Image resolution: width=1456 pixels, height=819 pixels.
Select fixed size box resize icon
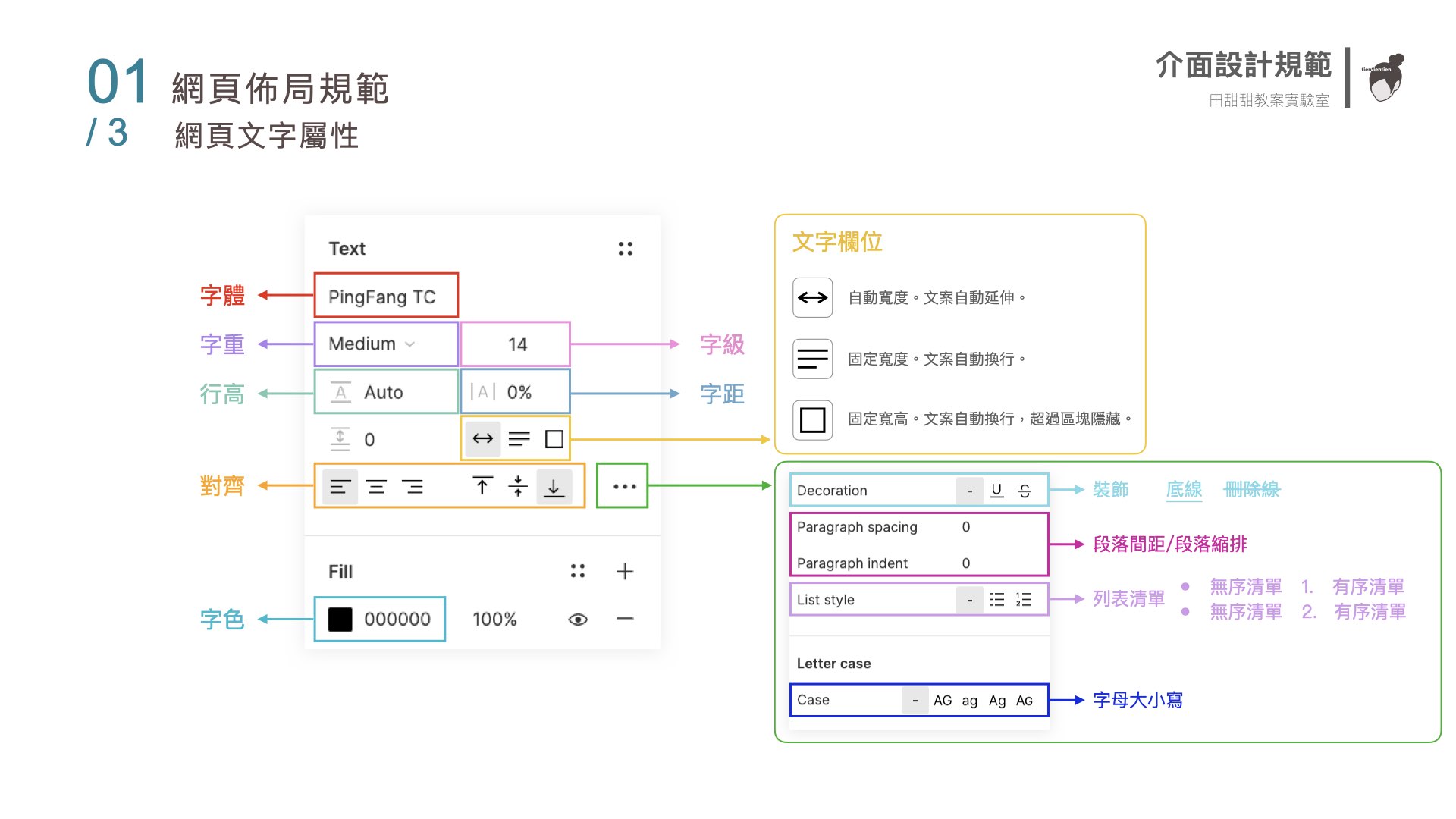click(554, 439)
